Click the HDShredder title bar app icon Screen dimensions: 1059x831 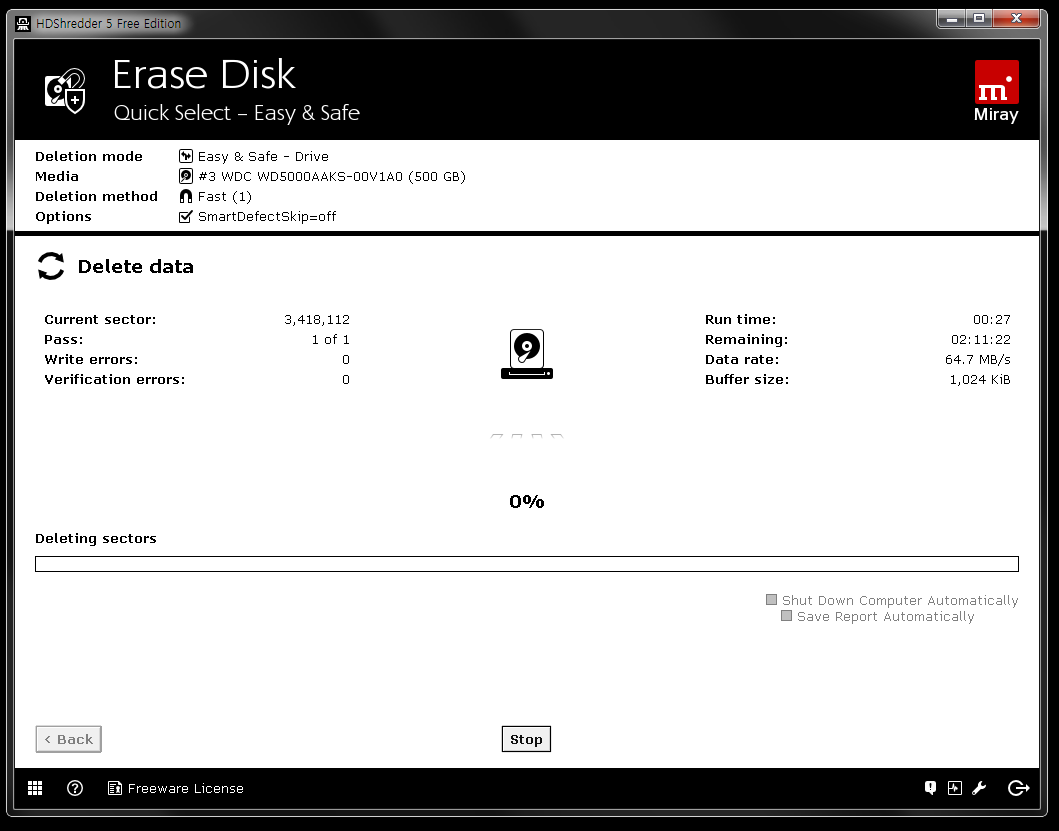[x=23, y=24]
